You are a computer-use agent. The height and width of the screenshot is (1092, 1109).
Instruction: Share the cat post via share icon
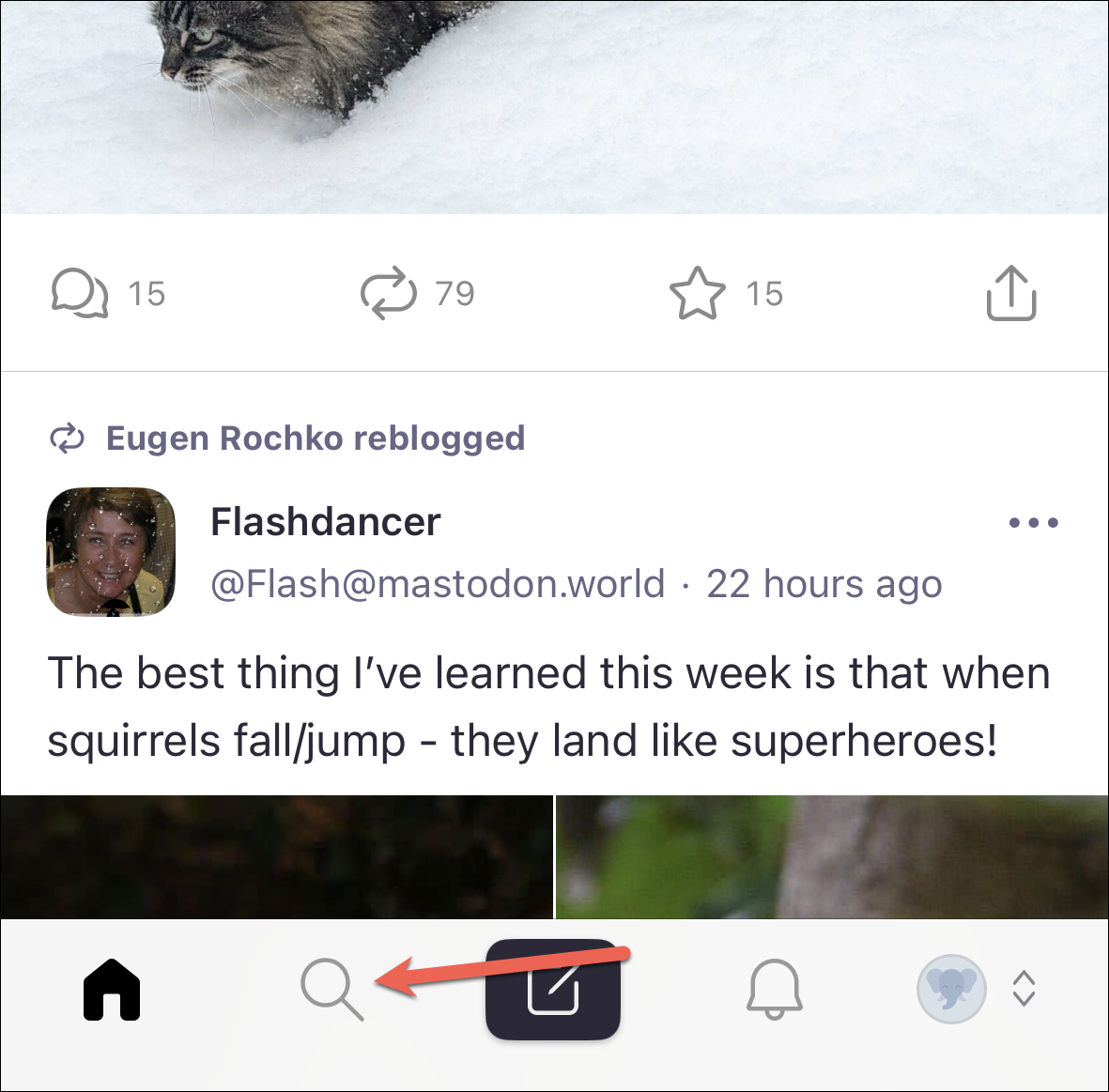[1011, 293]
